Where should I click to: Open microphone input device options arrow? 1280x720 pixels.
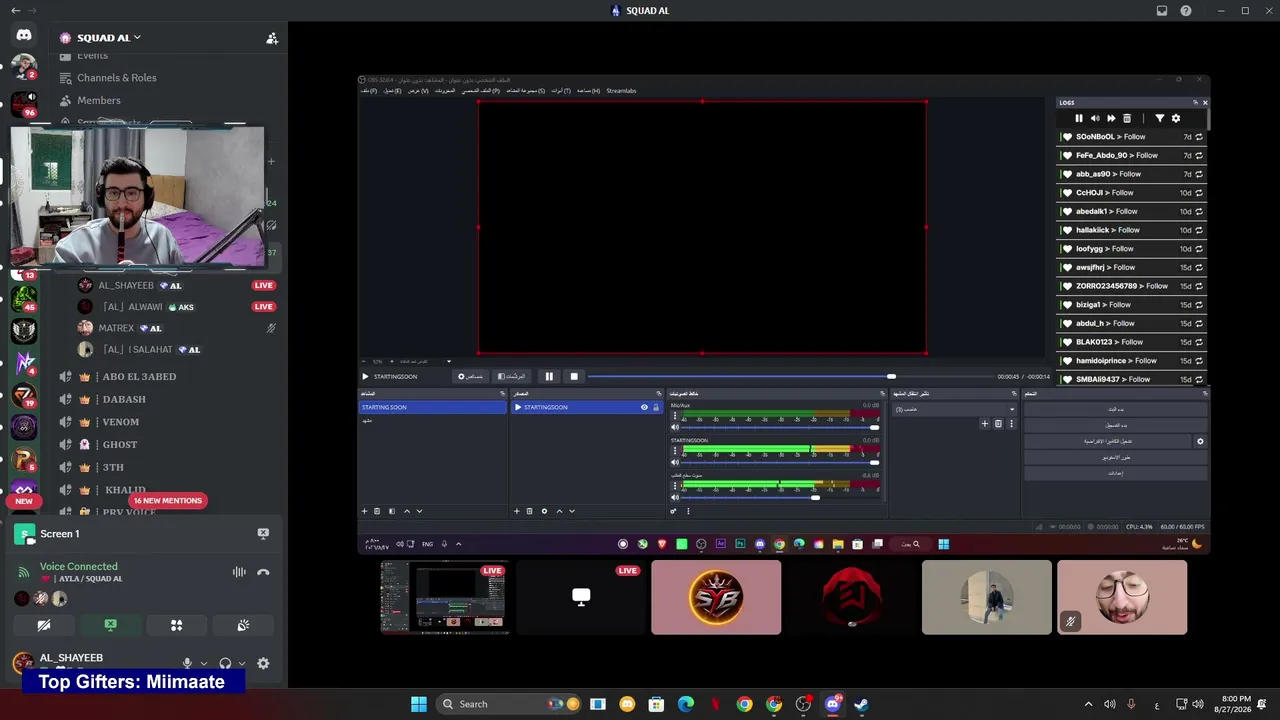click(204, 664)
